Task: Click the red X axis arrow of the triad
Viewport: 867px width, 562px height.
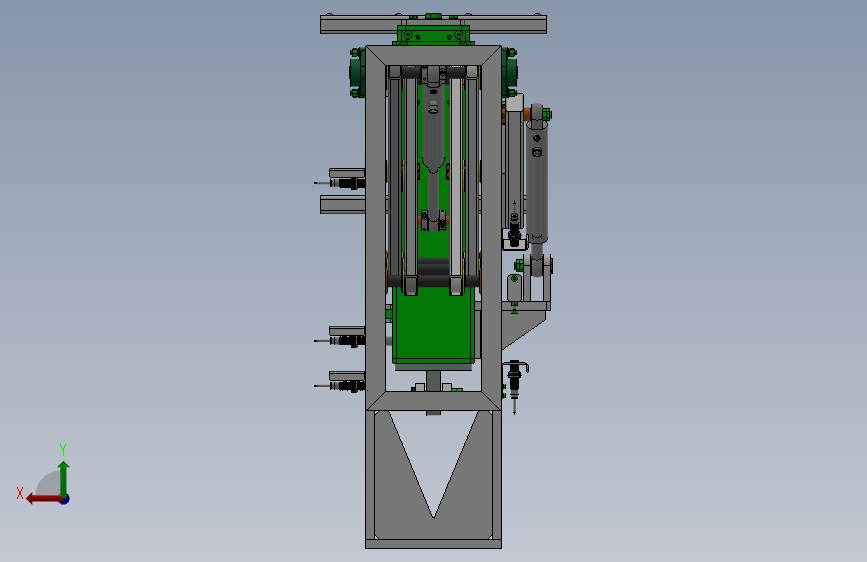Action: point(44,499)
